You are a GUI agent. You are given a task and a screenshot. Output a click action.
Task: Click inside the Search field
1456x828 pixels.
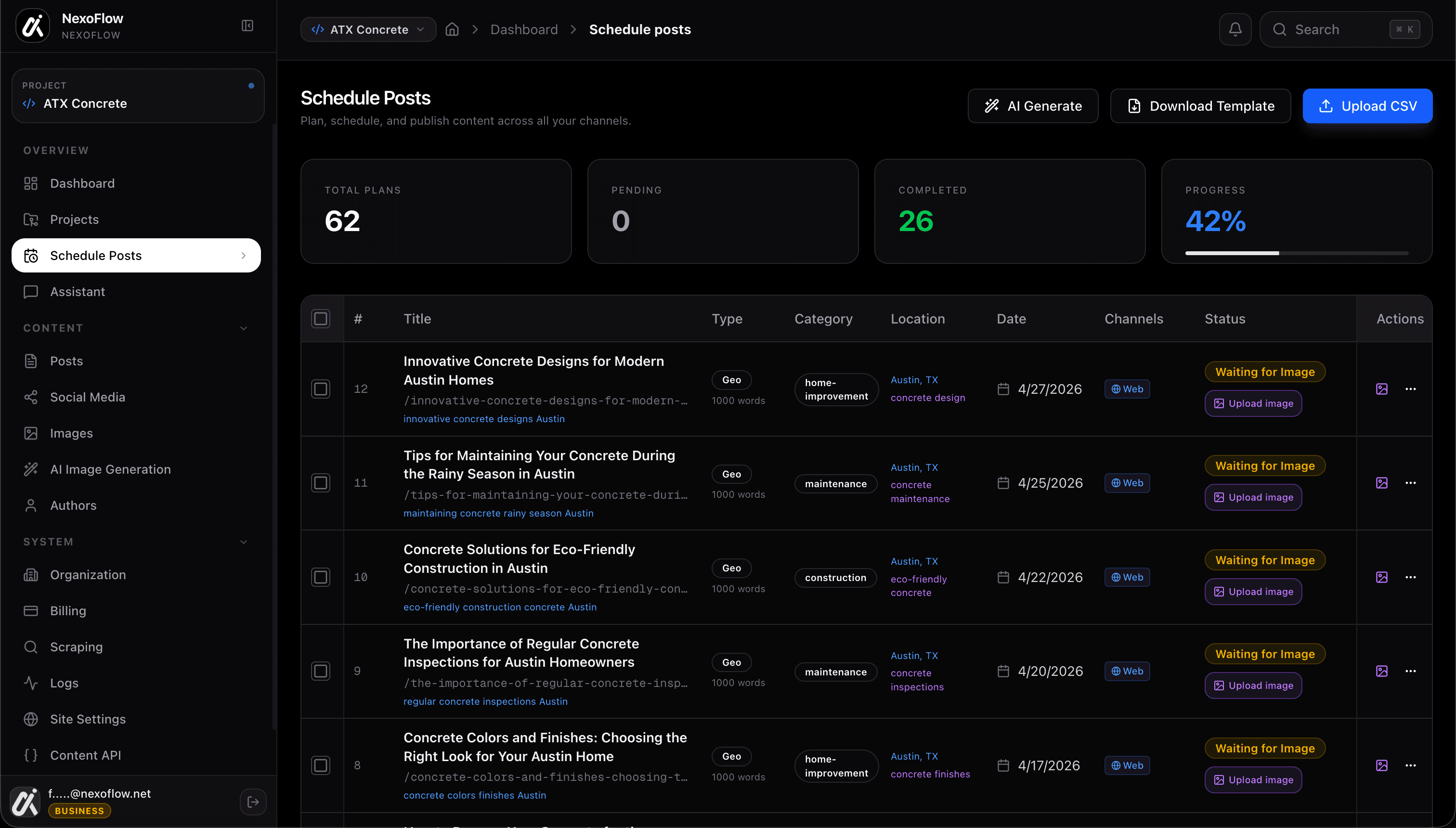[x=1337, y=29]
